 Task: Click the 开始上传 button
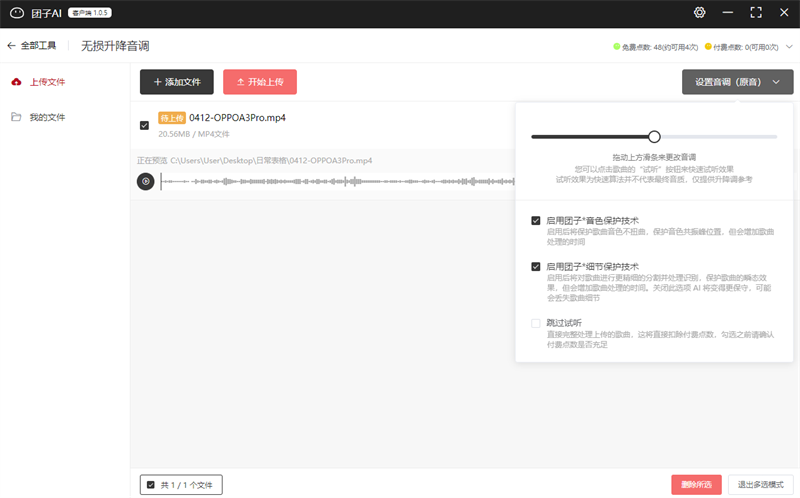260,82
